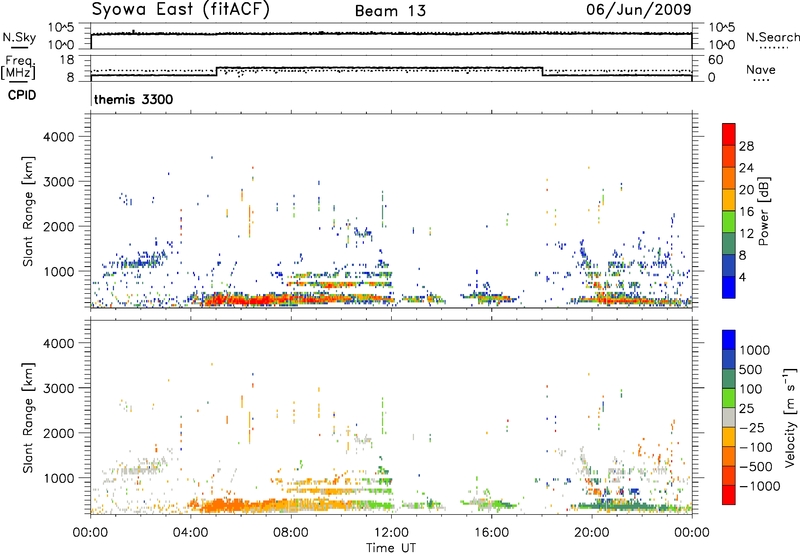800x554 pixels.
Task: Click the '1000' tick on Velocity scale
Action: pyautogui.click(x=755, y=350)
